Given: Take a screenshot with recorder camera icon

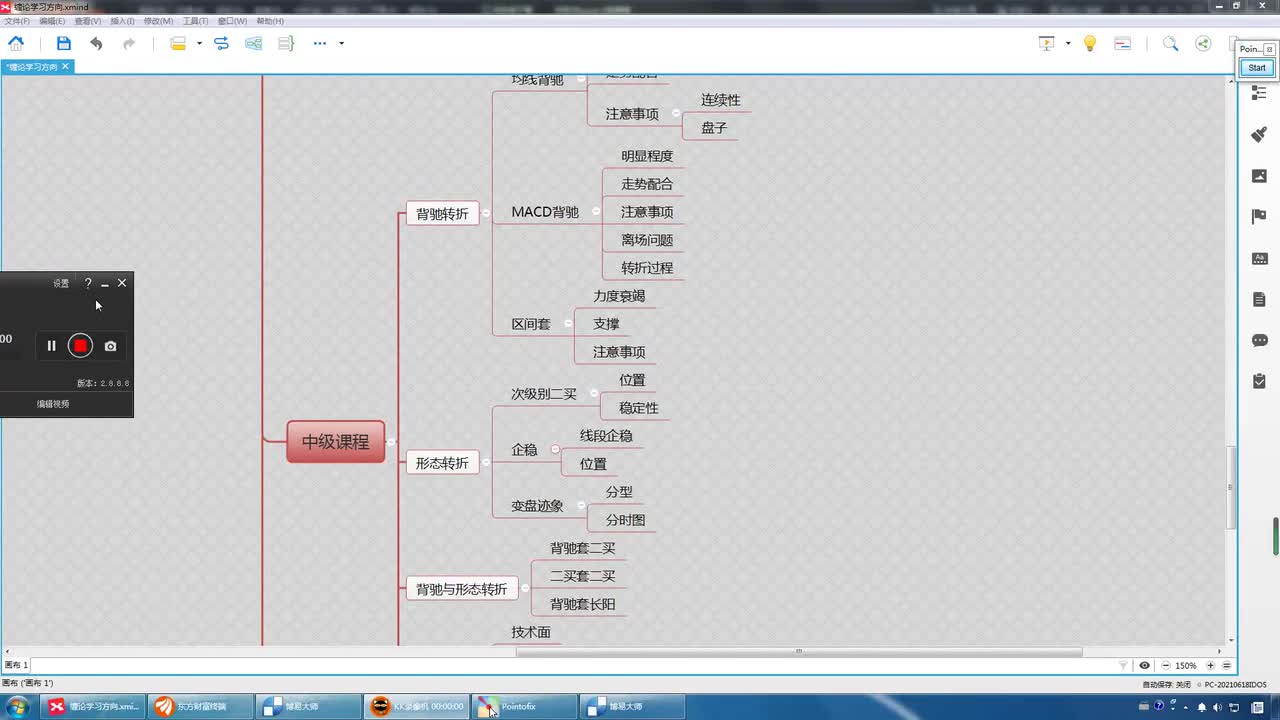Looking at the screenshot, I should pos(110,346).
